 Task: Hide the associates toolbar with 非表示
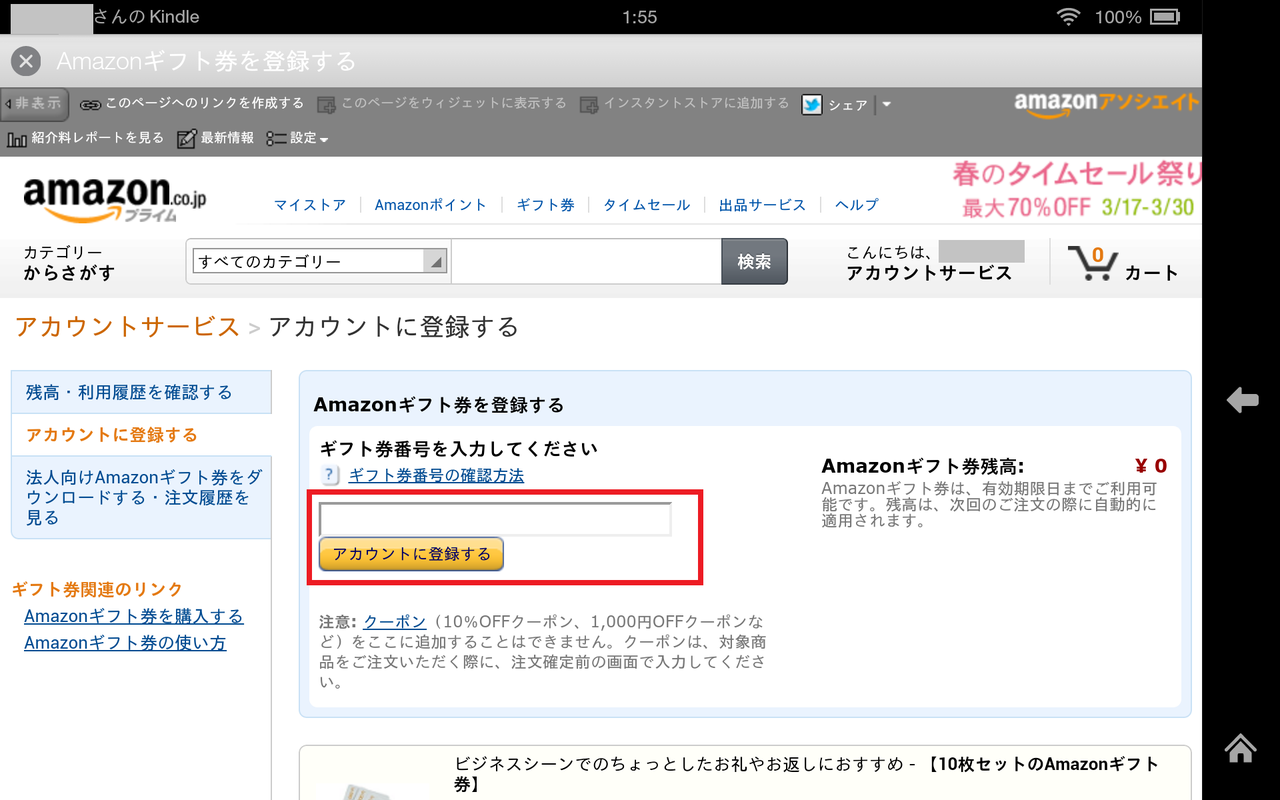click(x=34, y=103)
